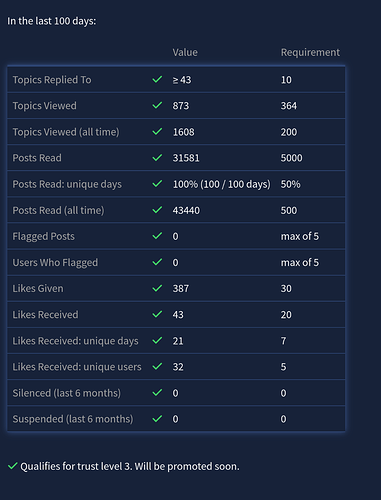Image resolution: width=381 pixels, height=500 pixels.
Task: Click the checkmark for Posts Read: unique days
Action: [157, 184]
